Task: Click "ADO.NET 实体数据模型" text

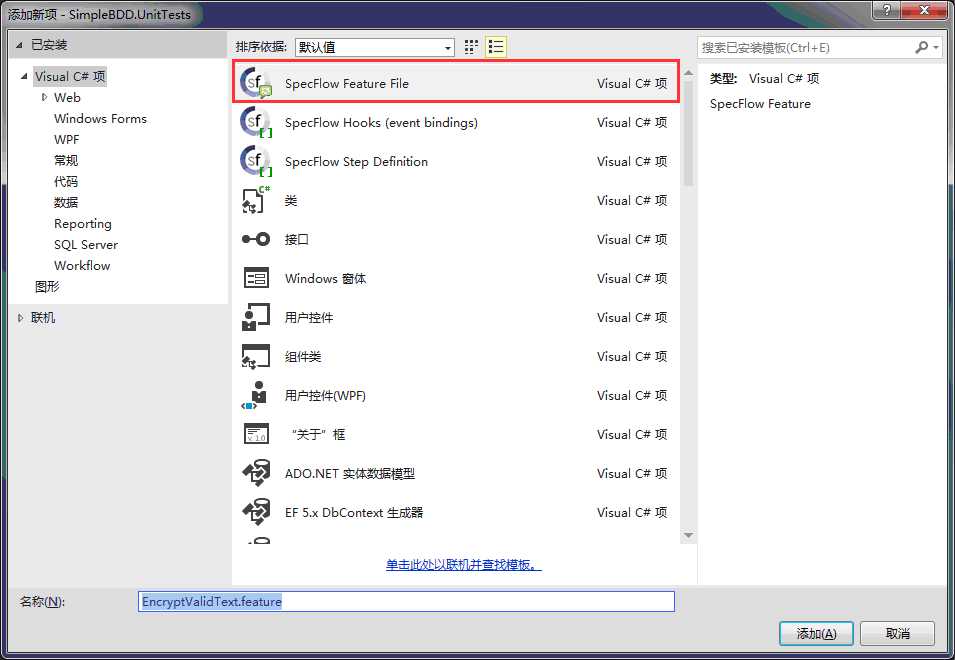Action: tap(350, 473)
